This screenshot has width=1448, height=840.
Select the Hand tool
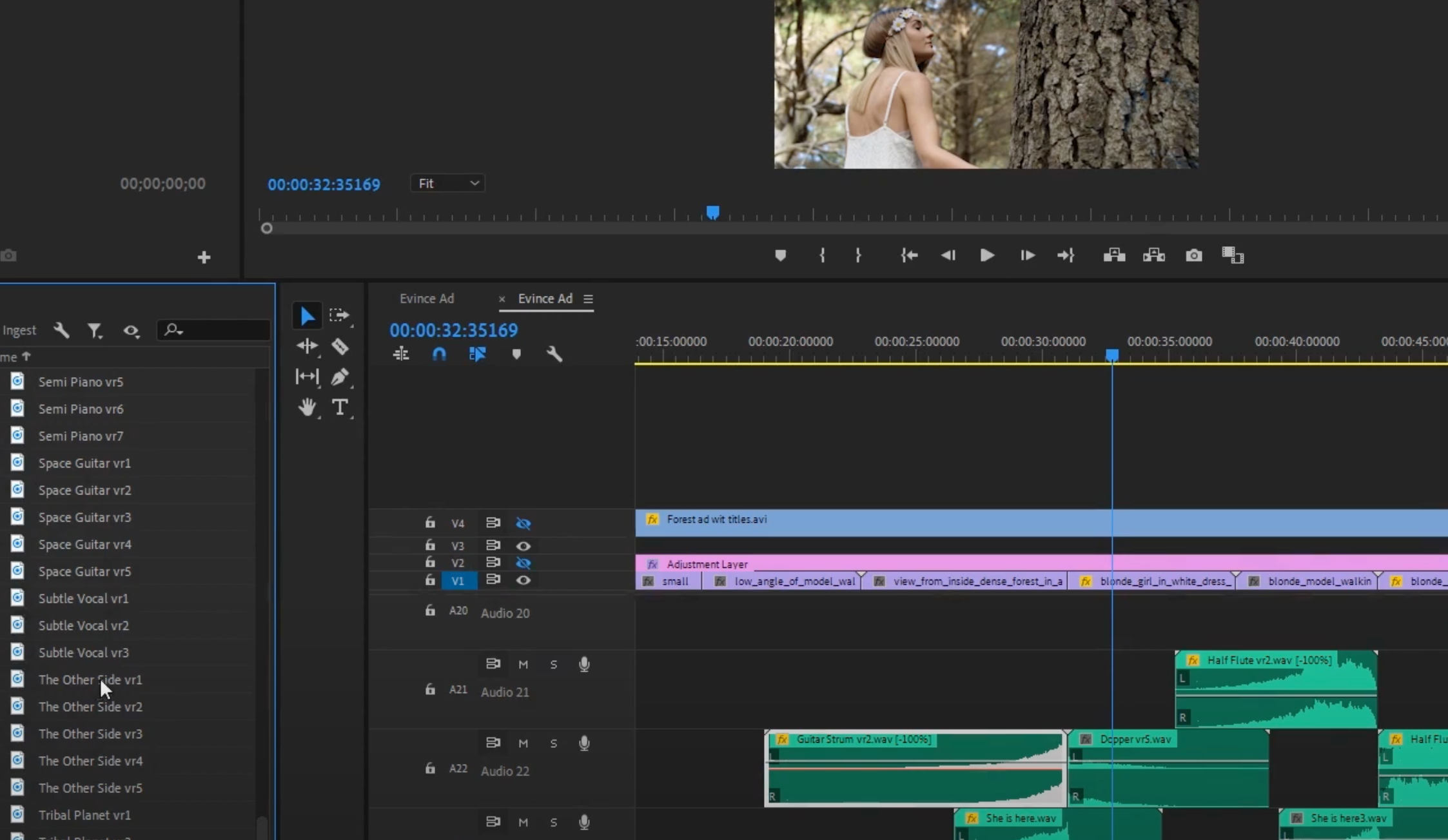click(307, 407)
